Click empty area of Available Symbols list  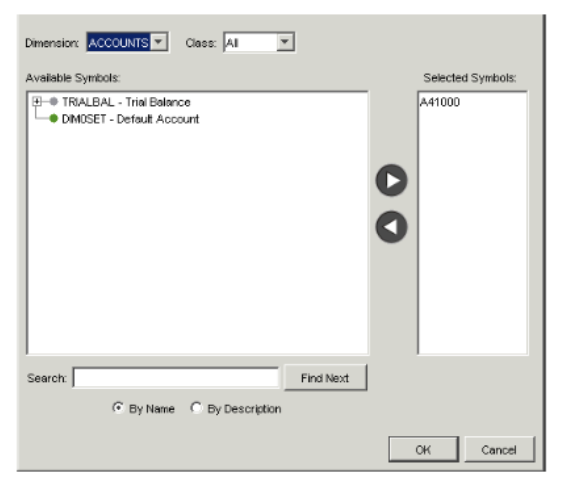[198, 237]
